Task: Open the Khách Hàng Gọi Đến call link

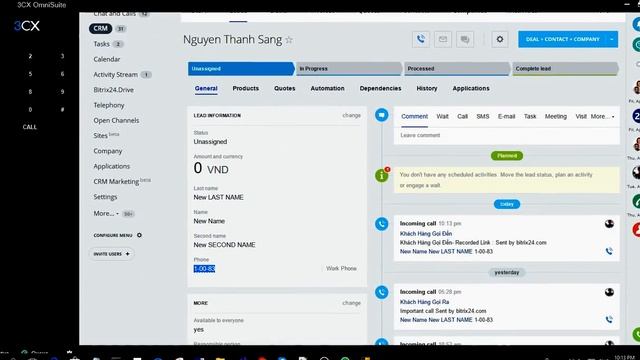Action: [x=426, y=234]
